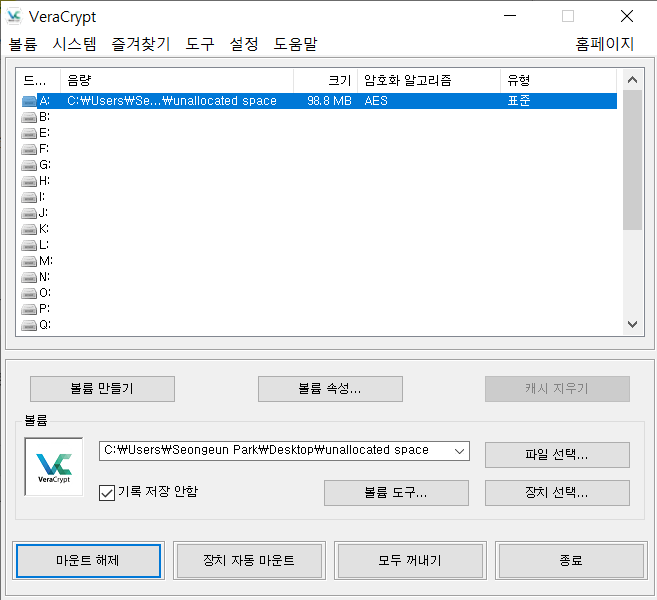Viewport: 657px width, 600px height.
Task: Select the N: drive slot icon
Action: (29, 277)
